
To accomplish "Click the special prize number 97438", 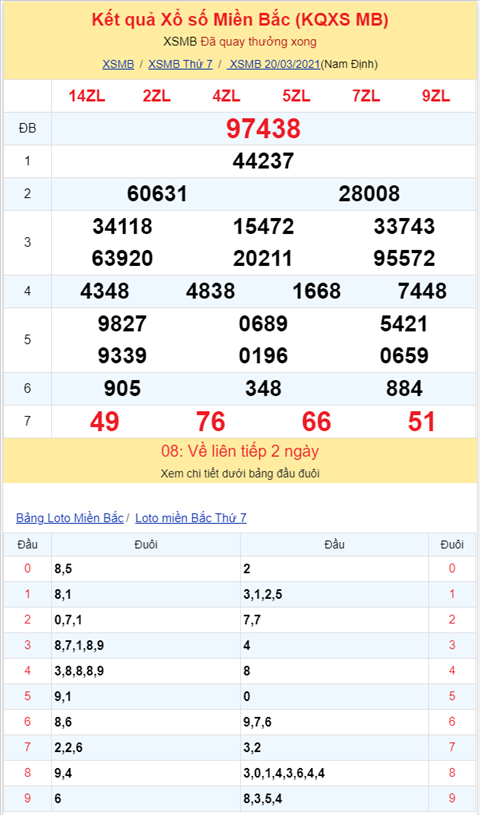I will coord(263,128).
